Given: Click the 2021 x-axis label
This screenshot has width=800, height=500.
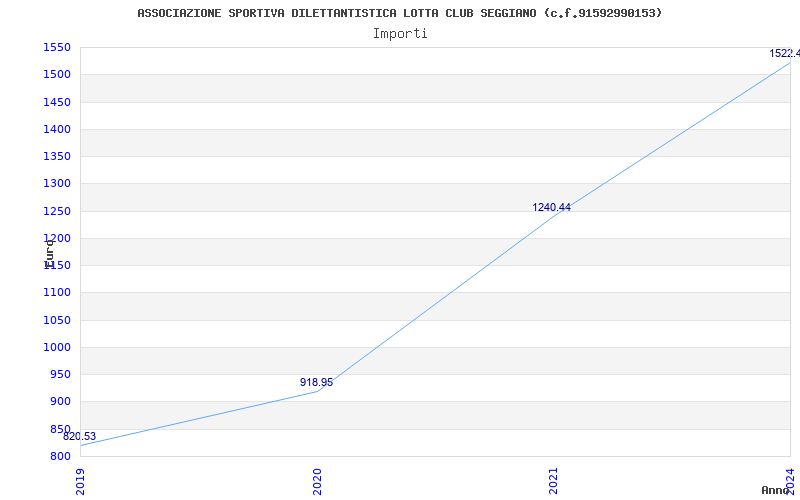Looking at the screenshot, I should point(554,481).
